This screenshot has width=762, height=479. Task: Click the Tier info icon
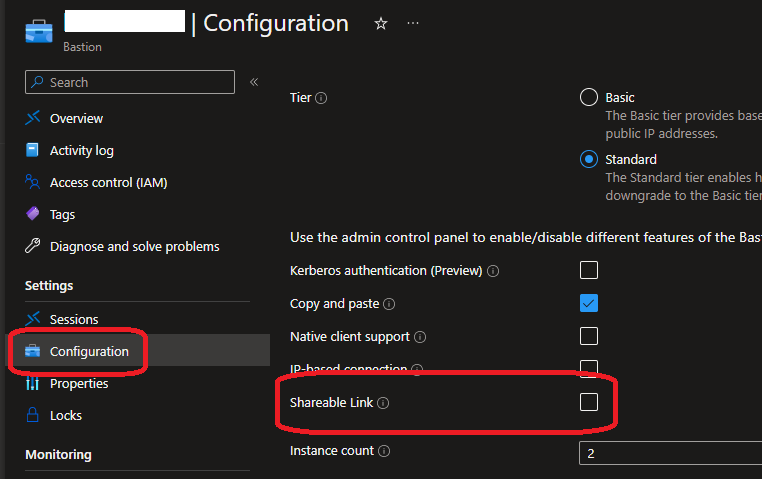click(322, 98)
